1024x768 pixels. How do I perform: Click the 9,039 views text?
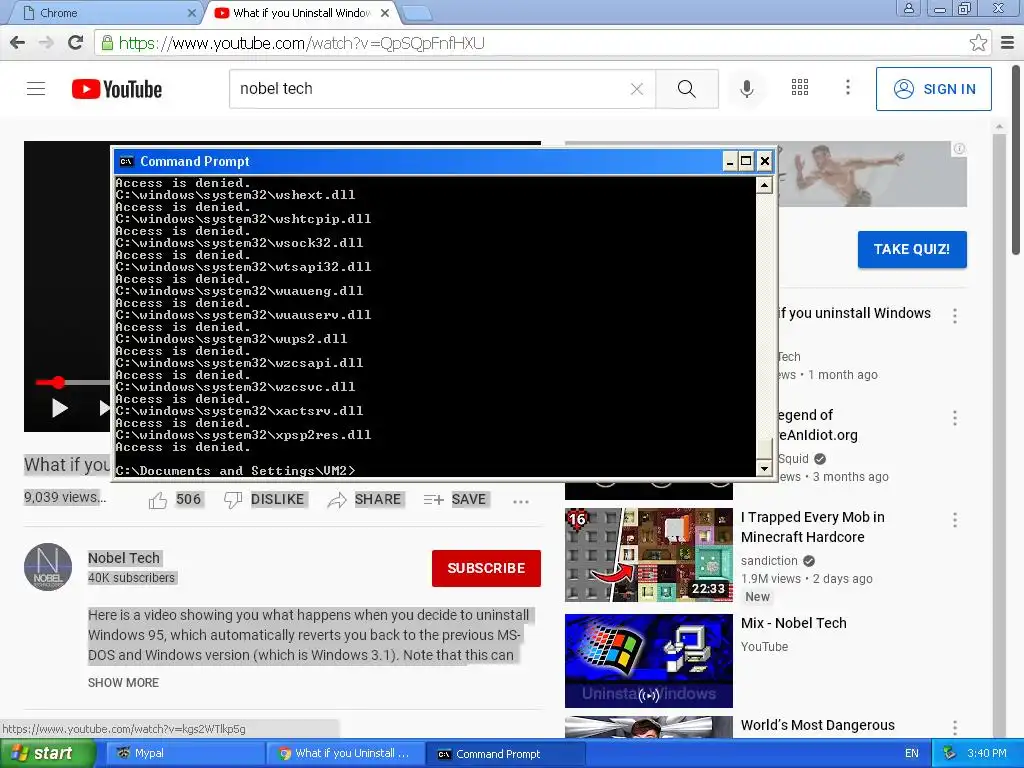click(65, 497)
